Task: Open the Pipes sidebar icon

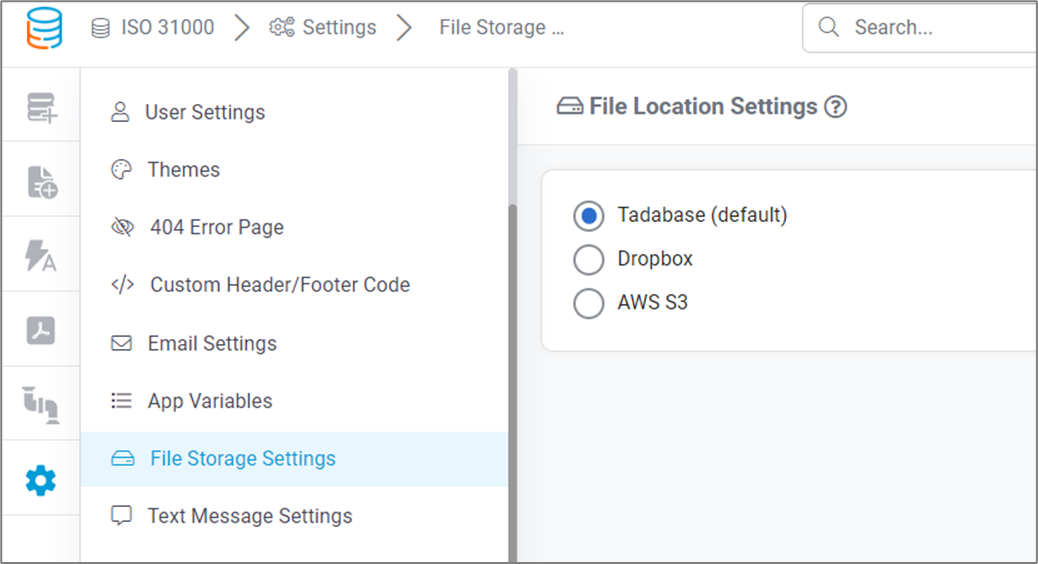Action: [41, 404]
